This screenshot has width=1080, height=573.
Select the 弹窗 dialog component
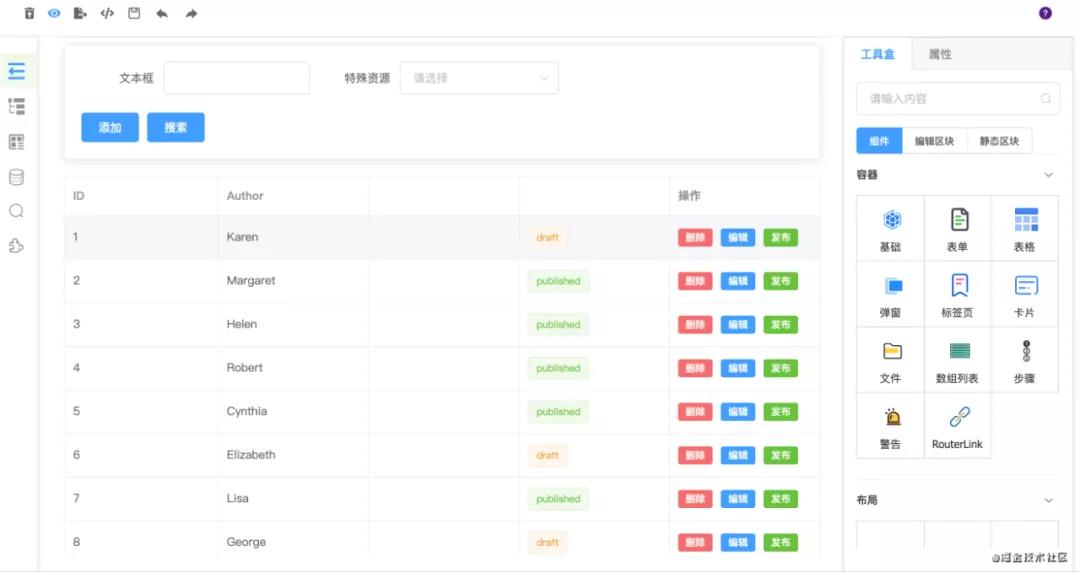891,294
